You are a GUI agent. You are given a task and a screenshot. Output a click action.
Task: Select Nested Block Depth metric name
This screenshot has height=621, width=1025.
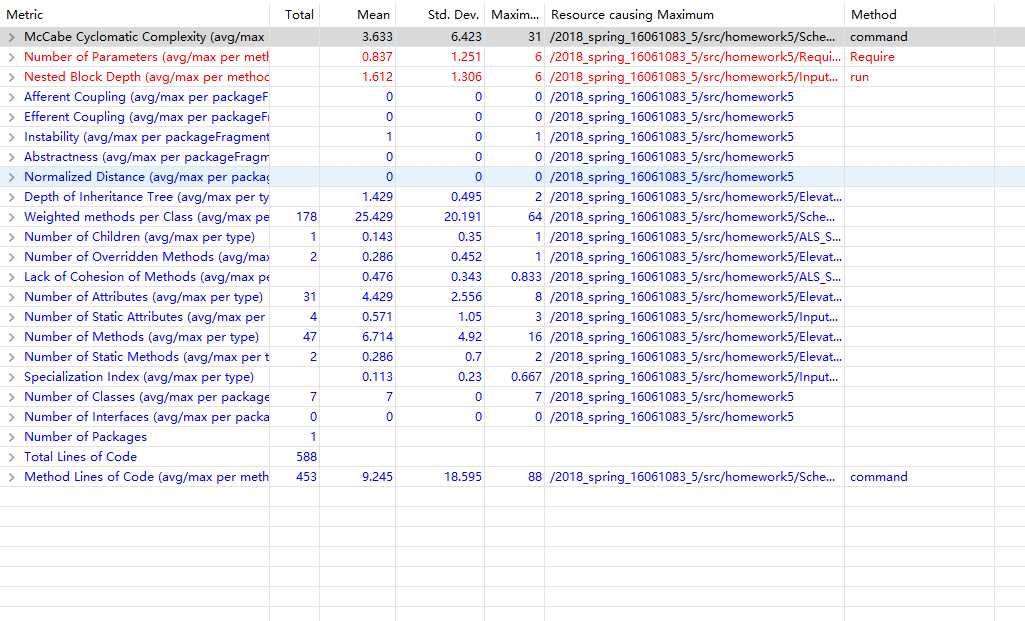click(146, 77)
